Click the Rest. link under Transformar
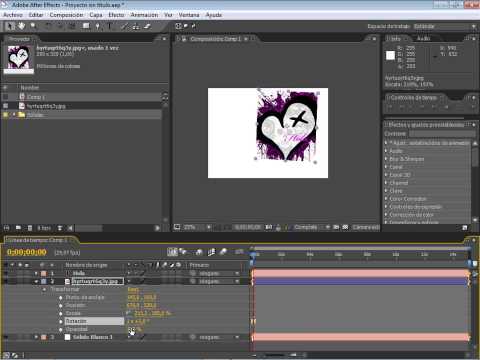Screen dimensions: 480x360 [x=133, y=289]
